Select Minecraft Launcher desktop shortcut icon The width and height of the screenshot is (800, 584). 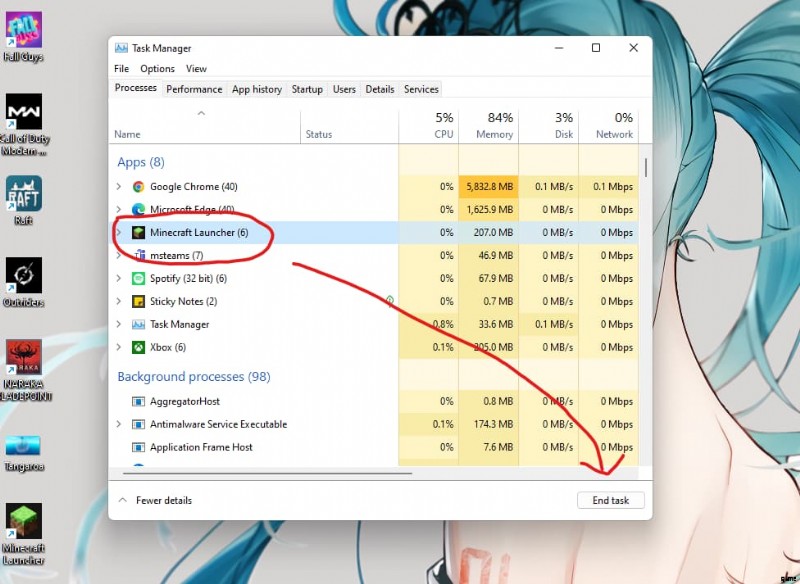pos(24,522)
